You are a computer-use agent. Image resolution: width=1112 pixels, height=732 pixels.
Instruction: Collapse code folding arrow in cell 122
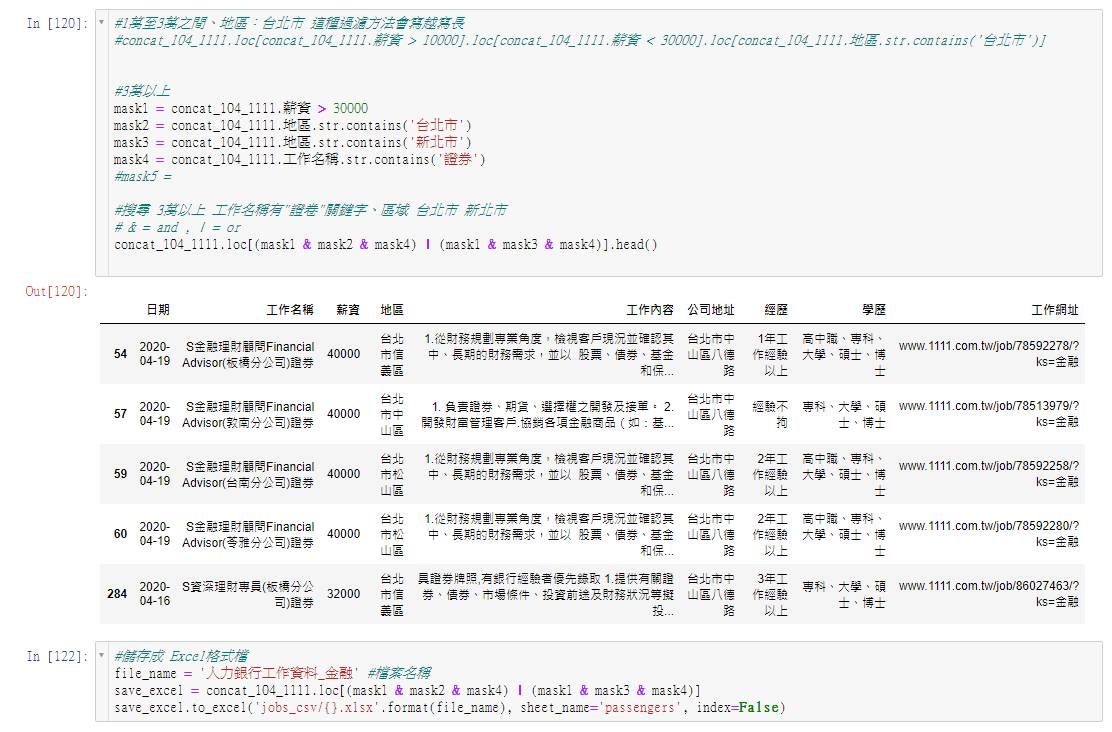click(102, 656)
